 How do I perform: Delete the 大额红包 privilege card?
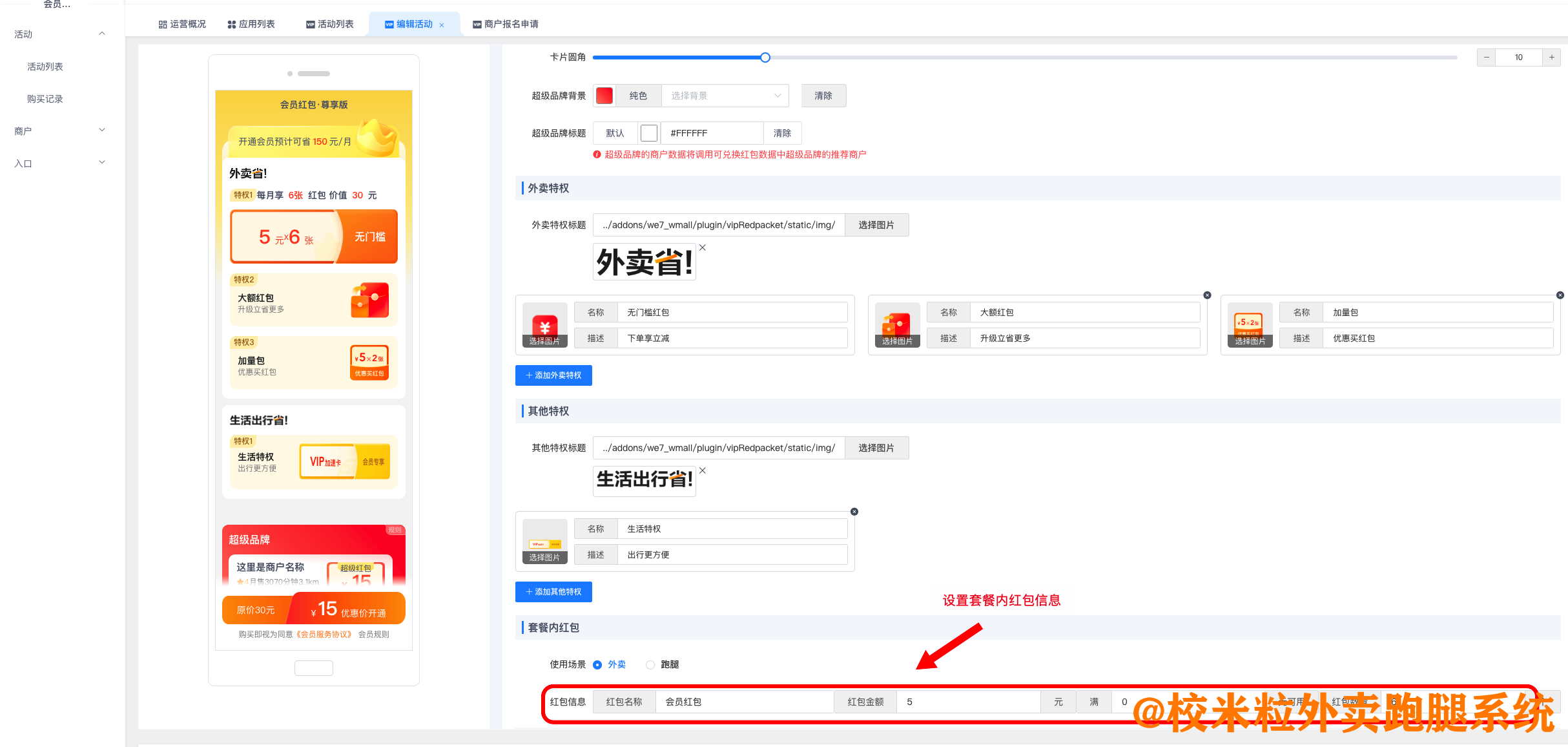[x=1206, y=295]
